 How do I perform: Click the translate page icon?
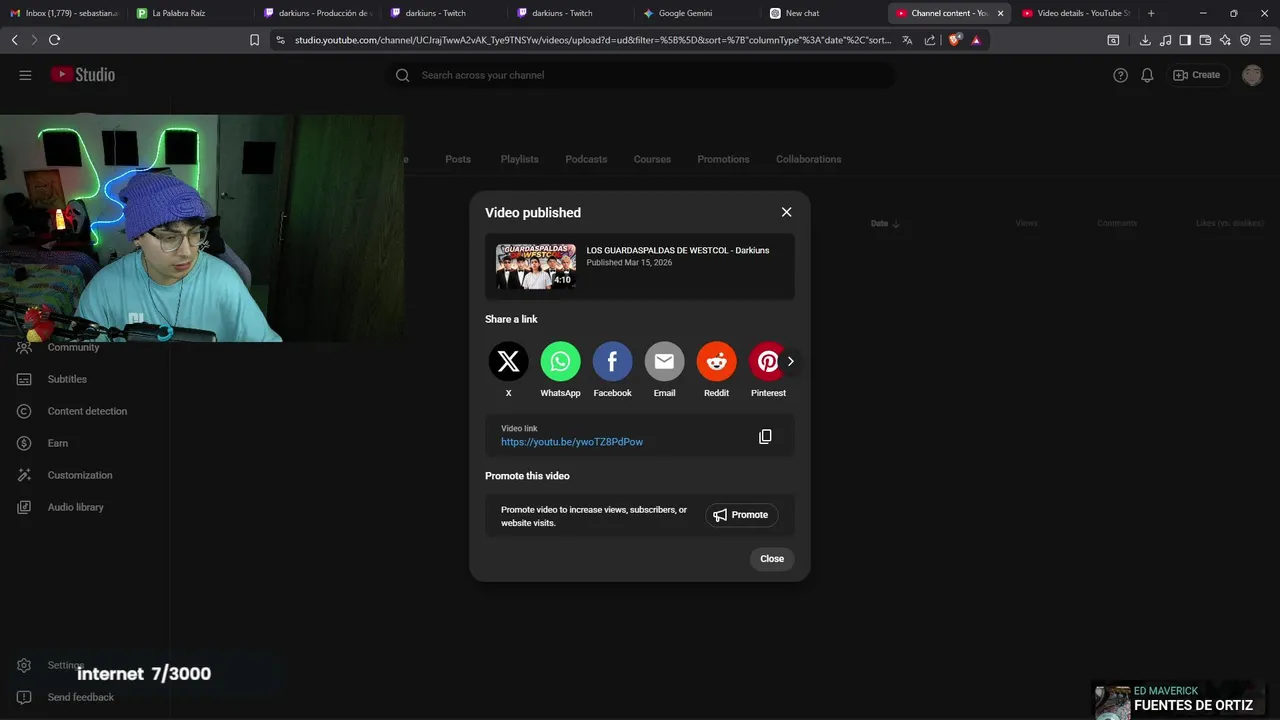[907, 40]
